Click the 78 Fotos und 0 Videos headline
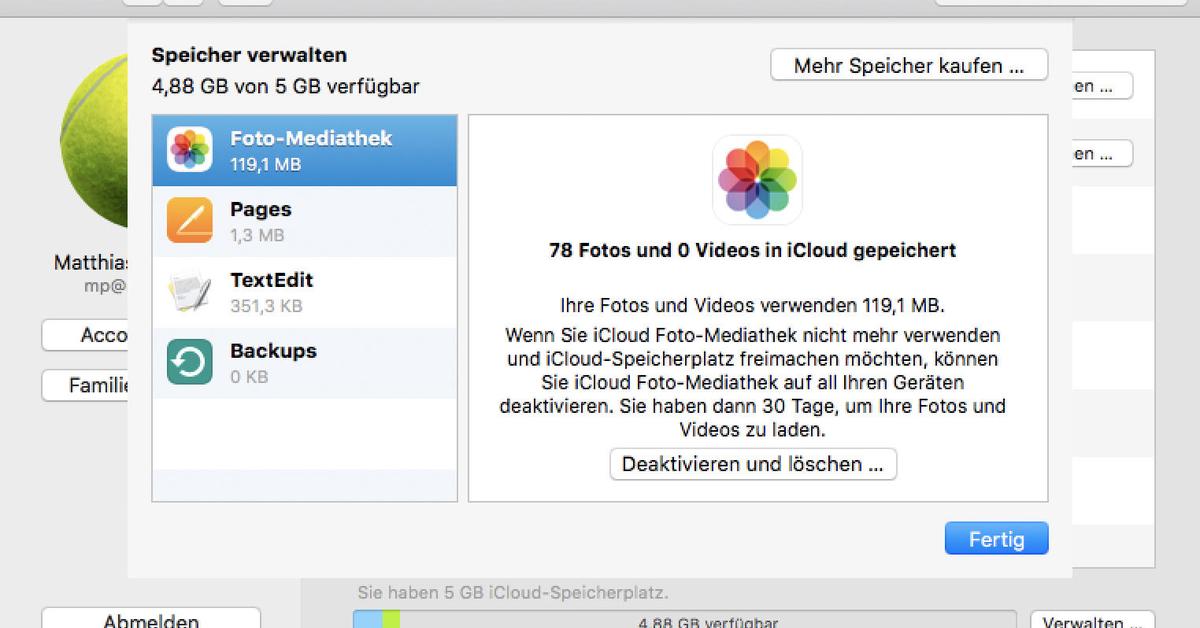The height and width of the screenshot is (628, 1200). pyautogui.click(x=753, y=250)
